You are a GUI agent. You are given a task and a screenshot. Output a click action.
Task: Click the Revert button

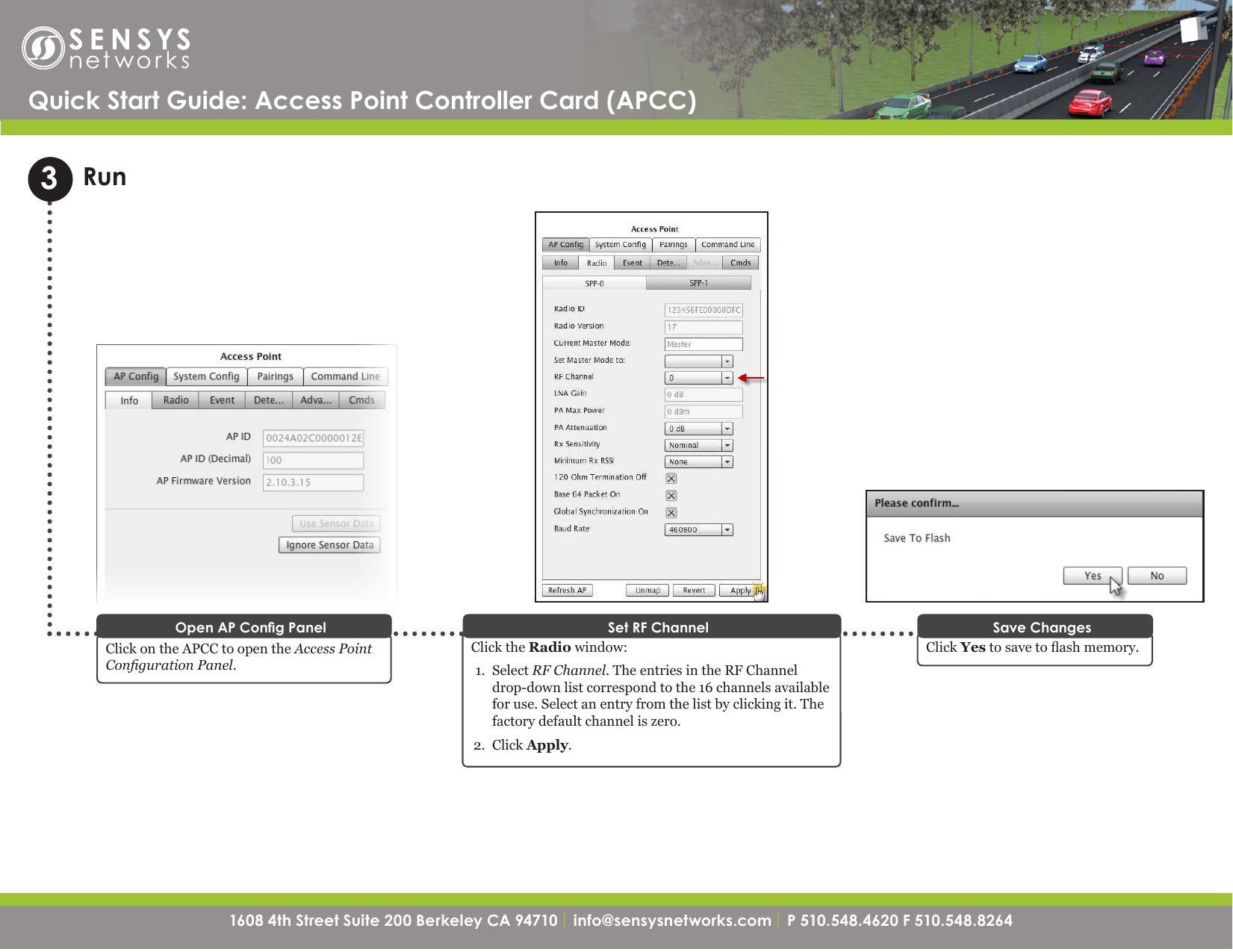point(694,590)
